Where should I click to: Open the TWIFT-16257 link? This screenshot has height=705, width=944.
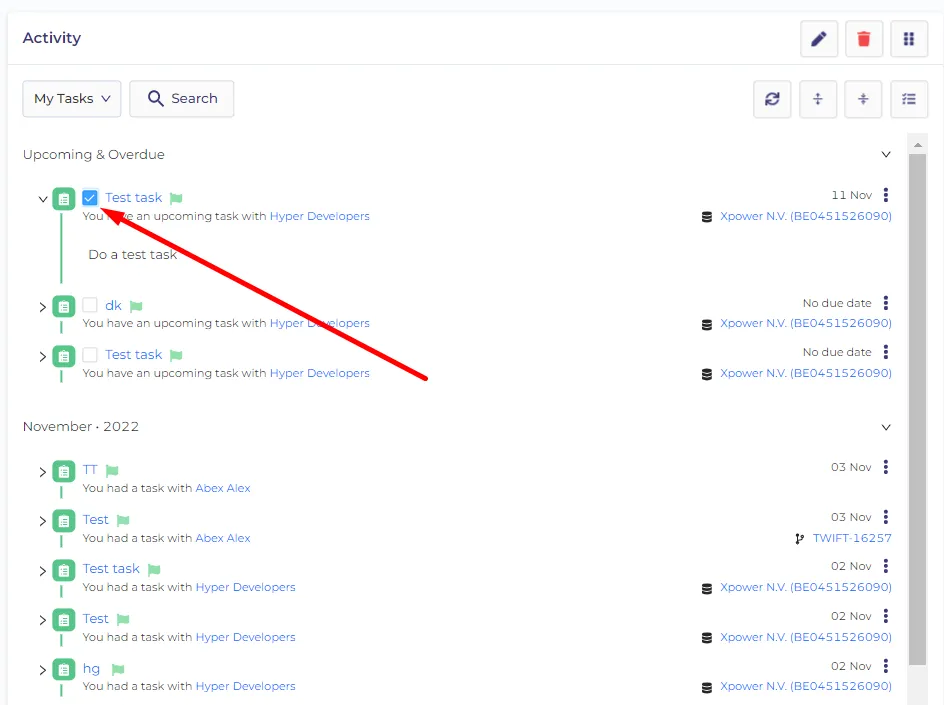click(x=852, y=538)
